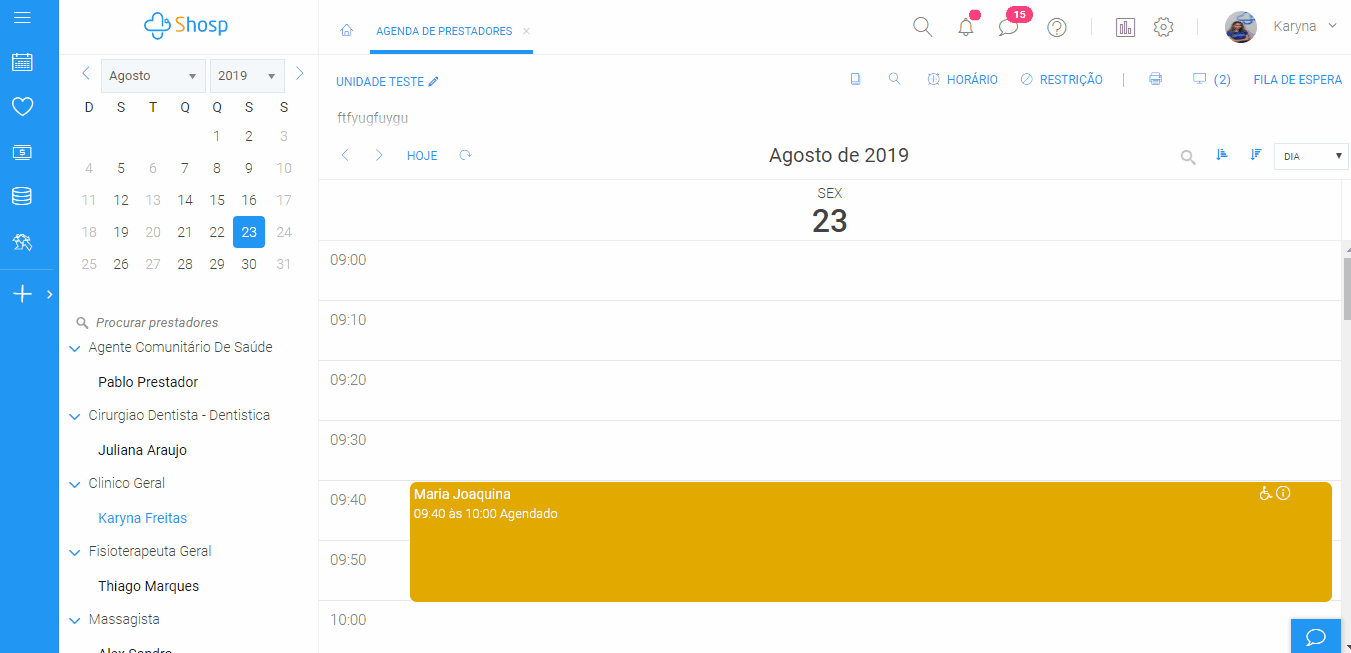Click the HOJE button

422,156
